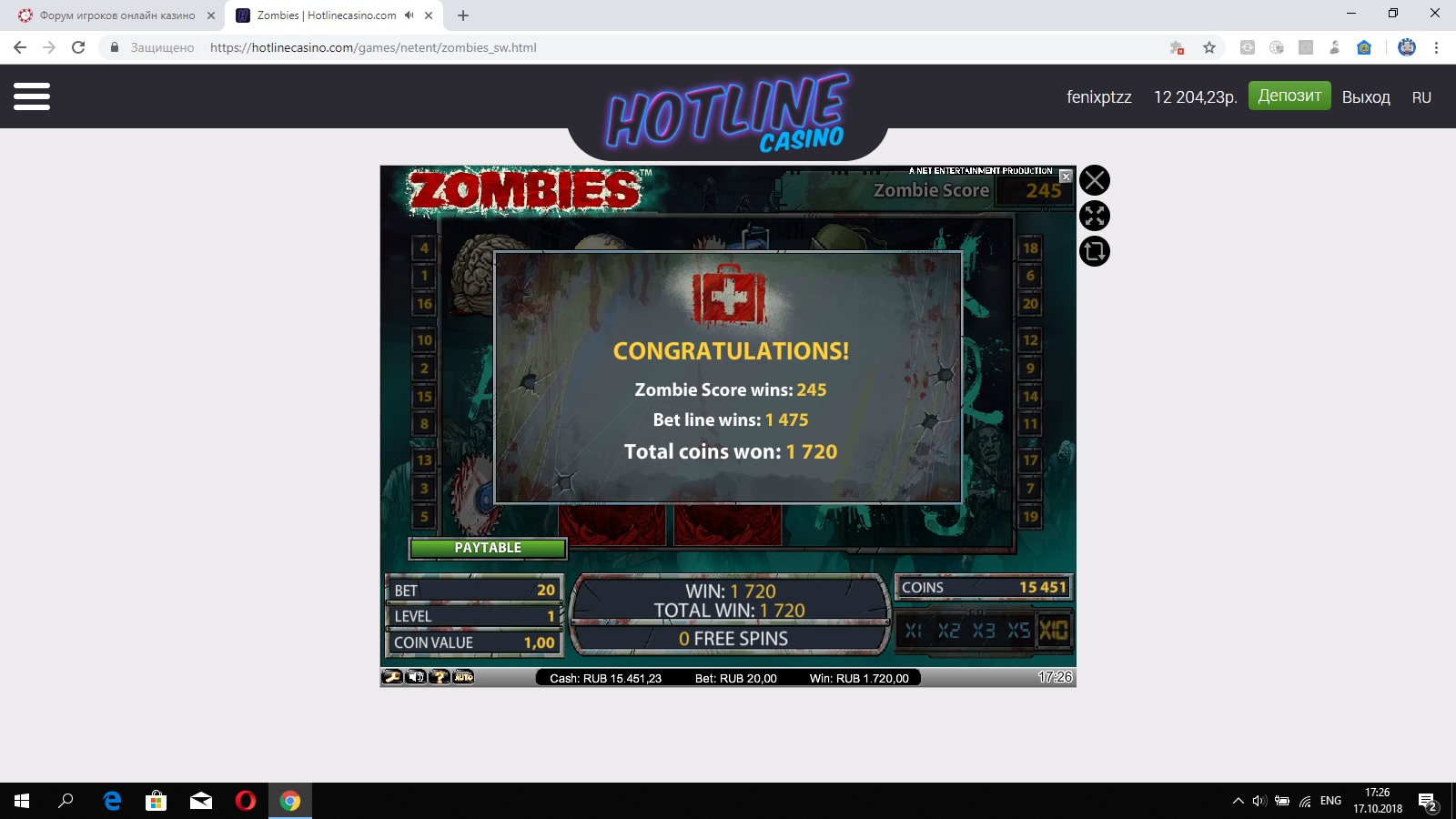The width and height of the screenshot is (1456, 819).
Task: Close the Форум игроков tab
Action: click(x=210, y=15)
